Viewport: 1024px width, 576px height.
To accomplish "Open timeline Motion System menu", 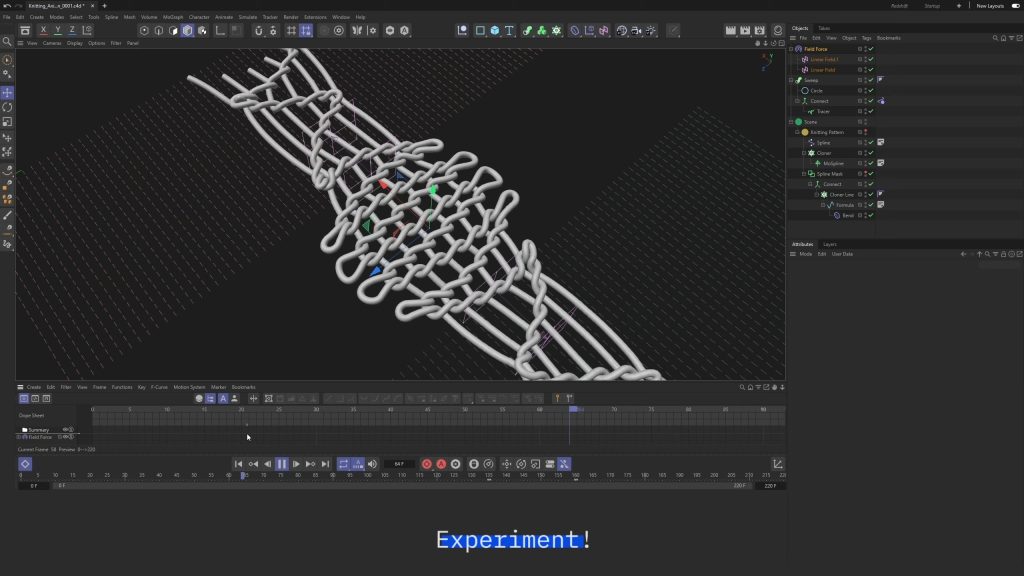I will click(x=189, y=387).
